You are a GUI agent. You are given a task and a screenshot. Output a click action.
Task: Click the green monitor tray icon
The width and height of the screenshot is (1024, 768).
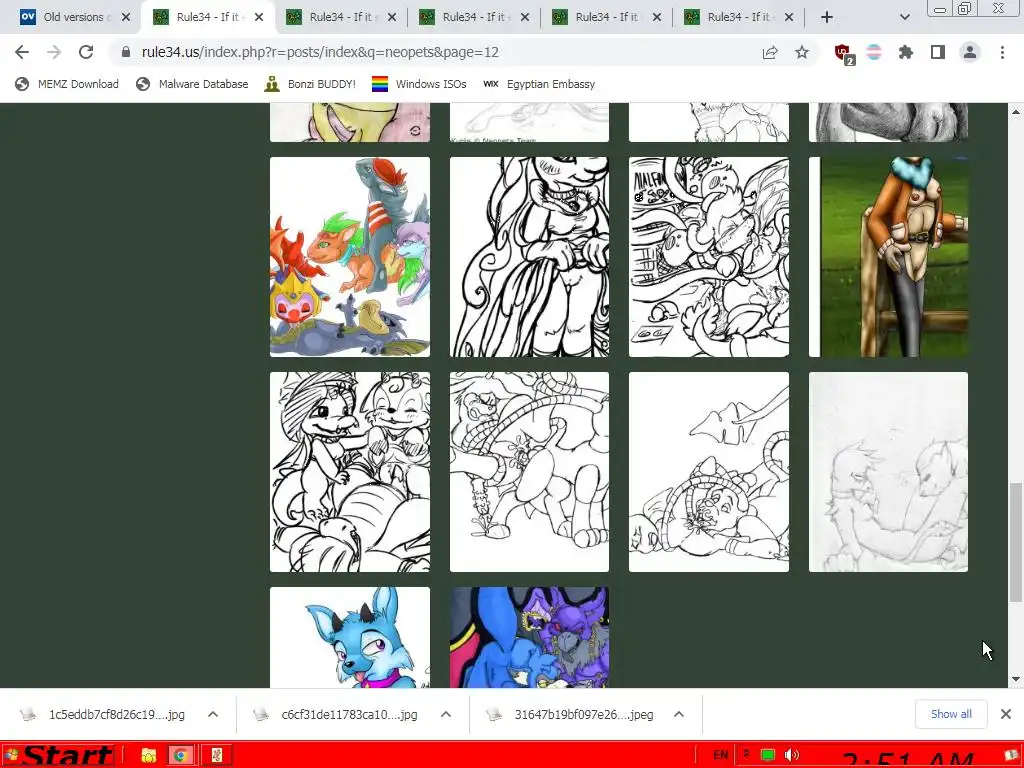coord(768,756)
